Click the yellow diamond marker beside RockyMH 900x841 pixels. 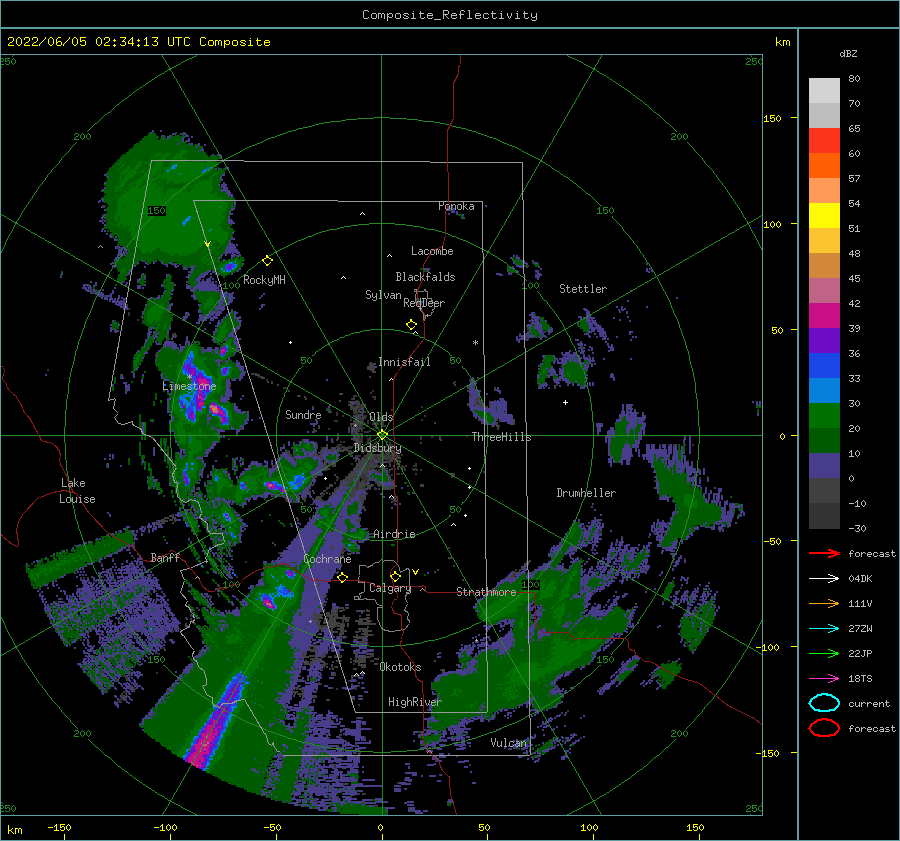tap(267, 261)
